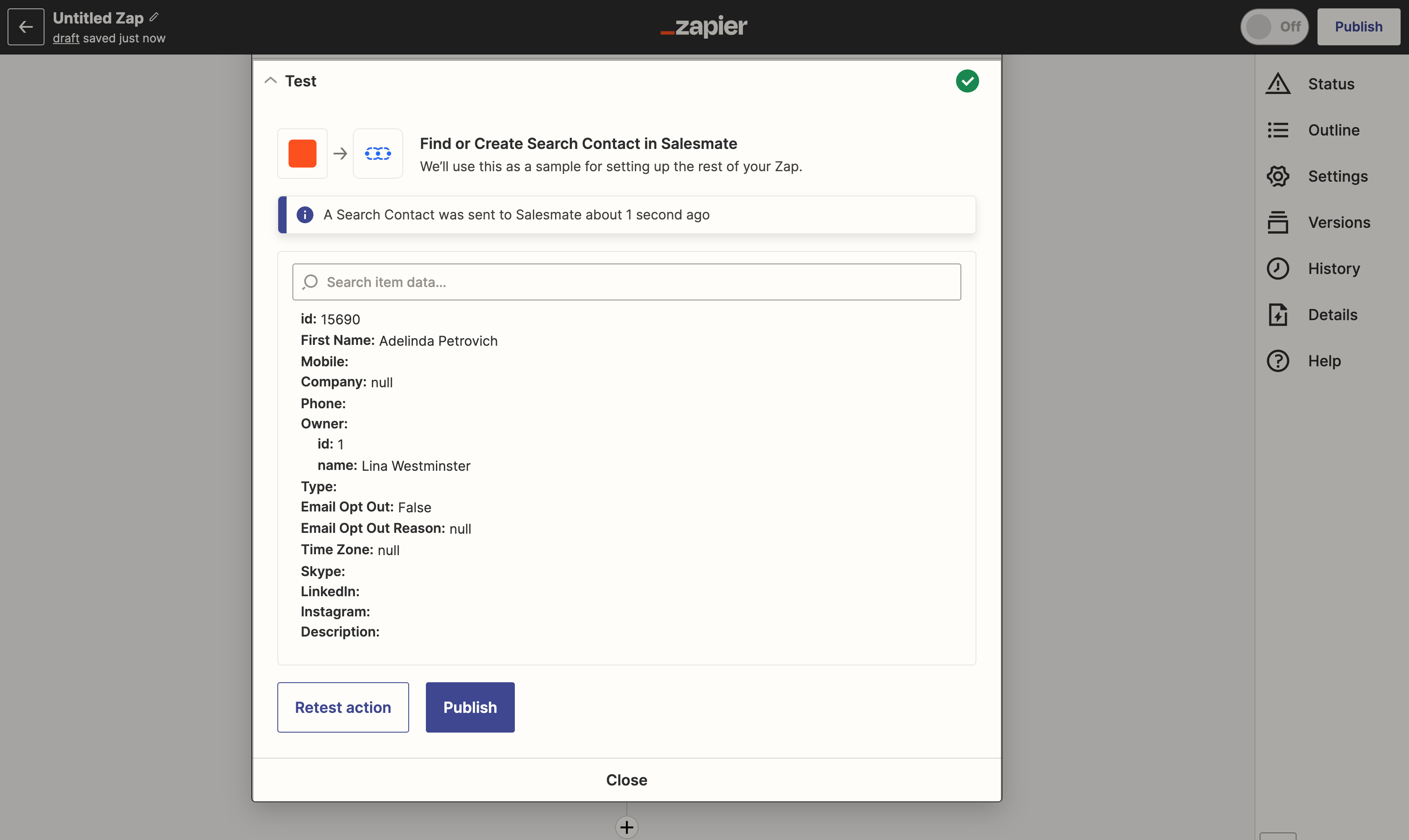Click the 'Company: null' row
Image resolution: width=1409 pixels, height=840 pixels.
(x=347, y=382)
